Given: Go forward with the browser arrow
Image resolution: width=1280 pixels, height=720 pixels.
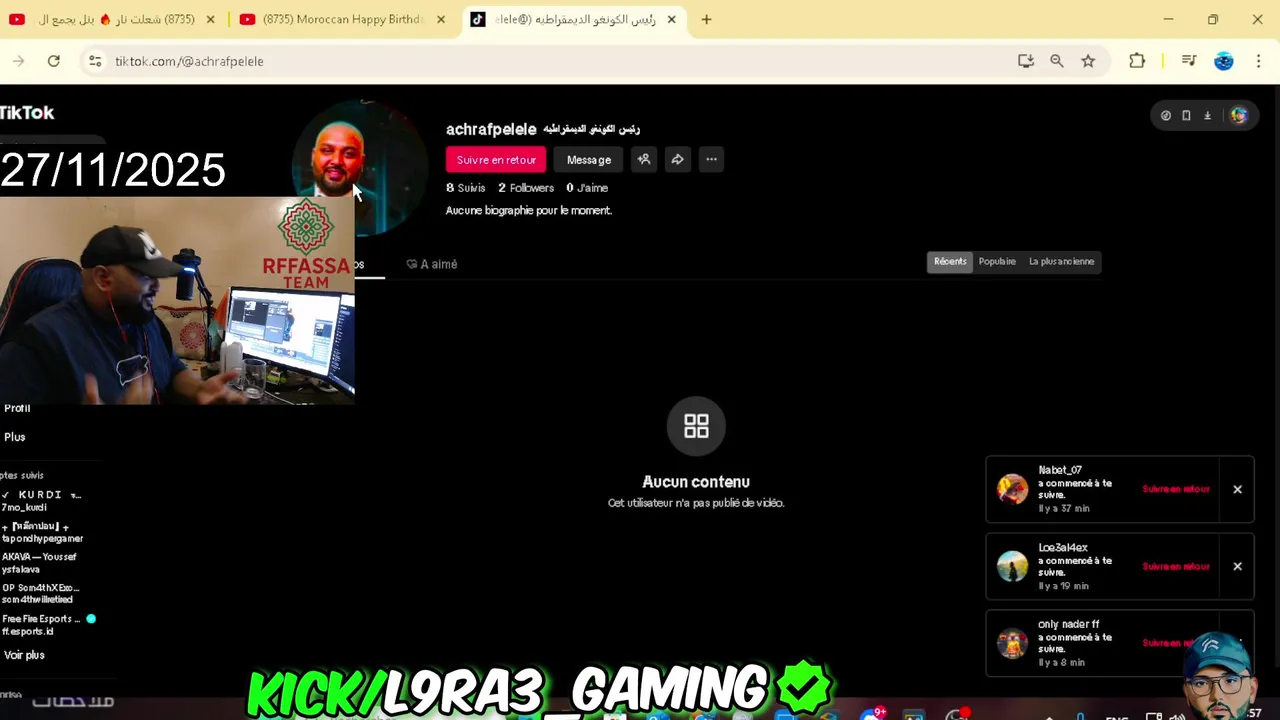Looking at the screenshot, I should 18,61.
